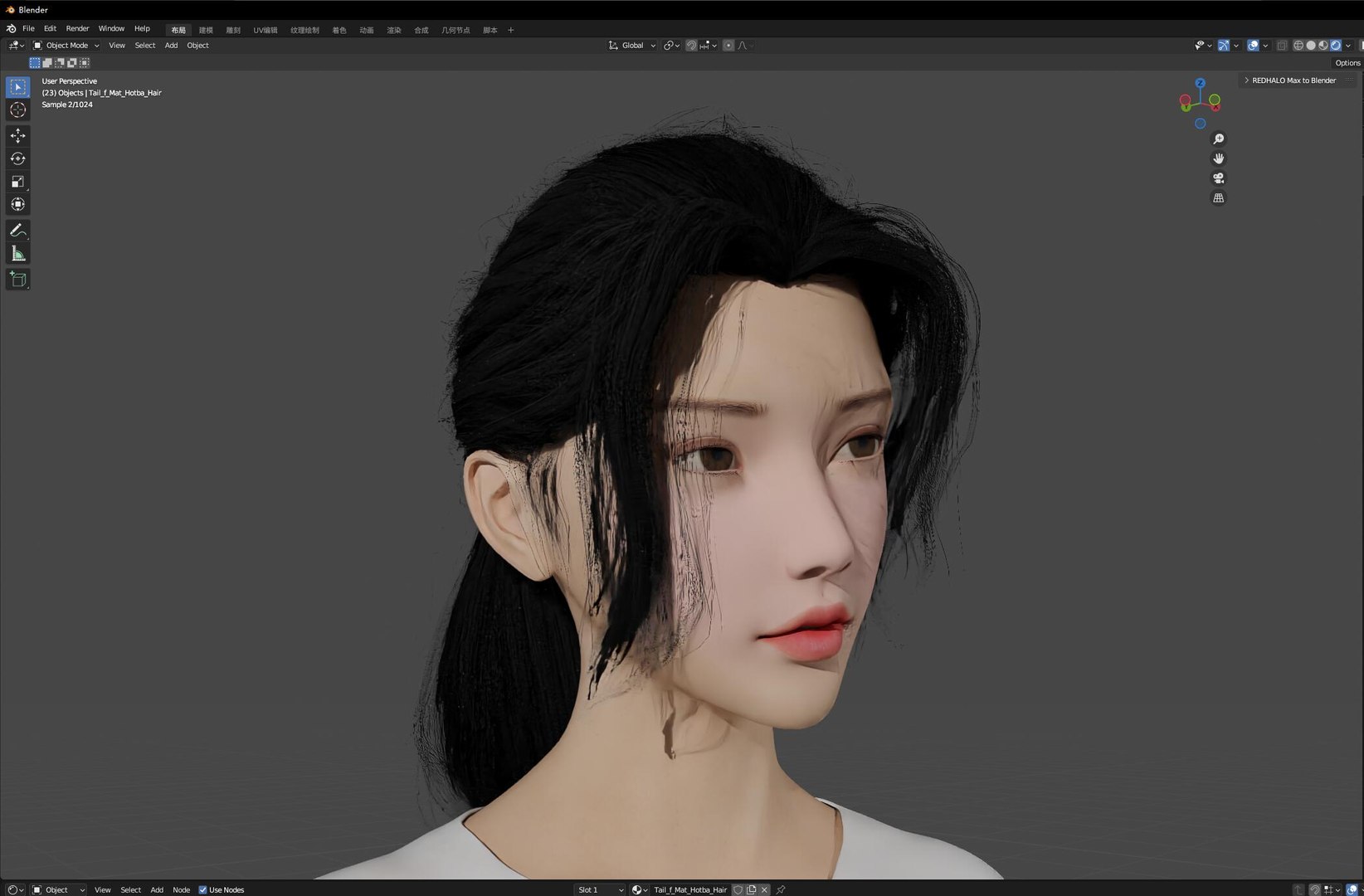Activate the Transform tool

point(17,204)
